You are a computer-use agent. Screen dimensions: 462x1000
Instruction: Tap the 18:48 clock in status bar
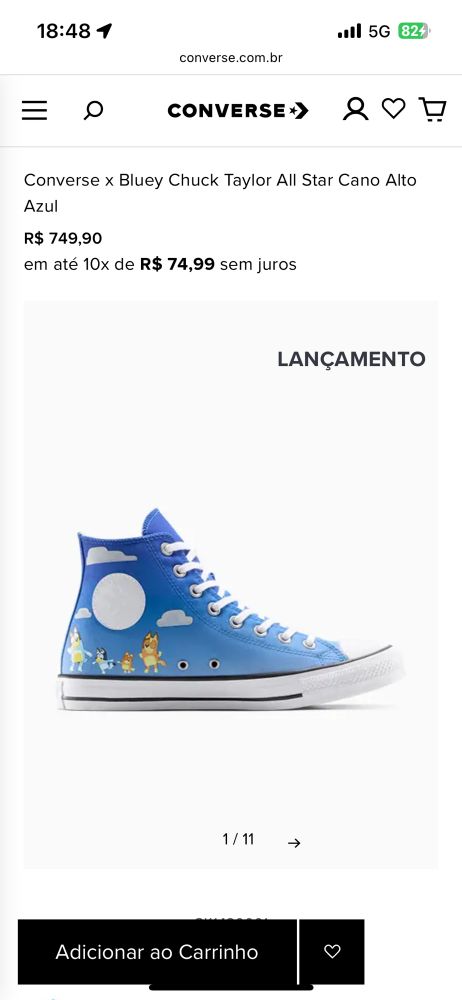click(x=64, y=31)
